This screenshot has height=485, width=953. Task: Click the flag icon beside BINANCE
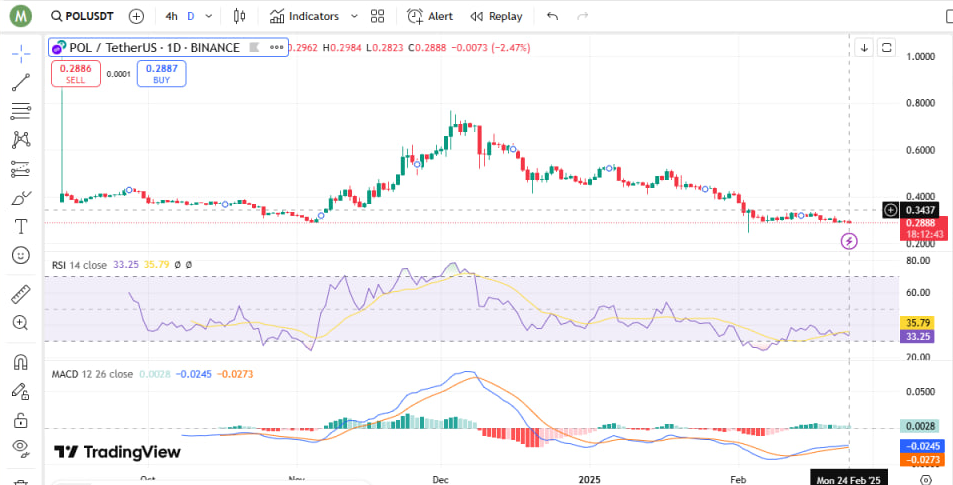[255, 47]
